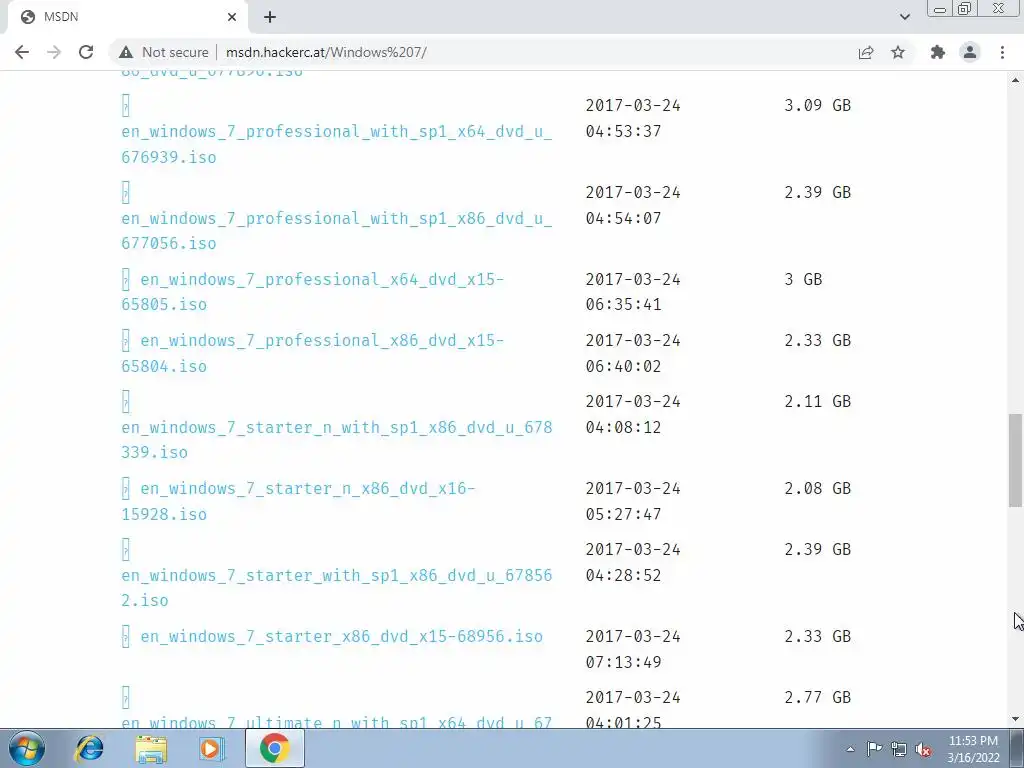Launch Internet Explorer from taskbar
The image size is (1024, 768).
89,748
